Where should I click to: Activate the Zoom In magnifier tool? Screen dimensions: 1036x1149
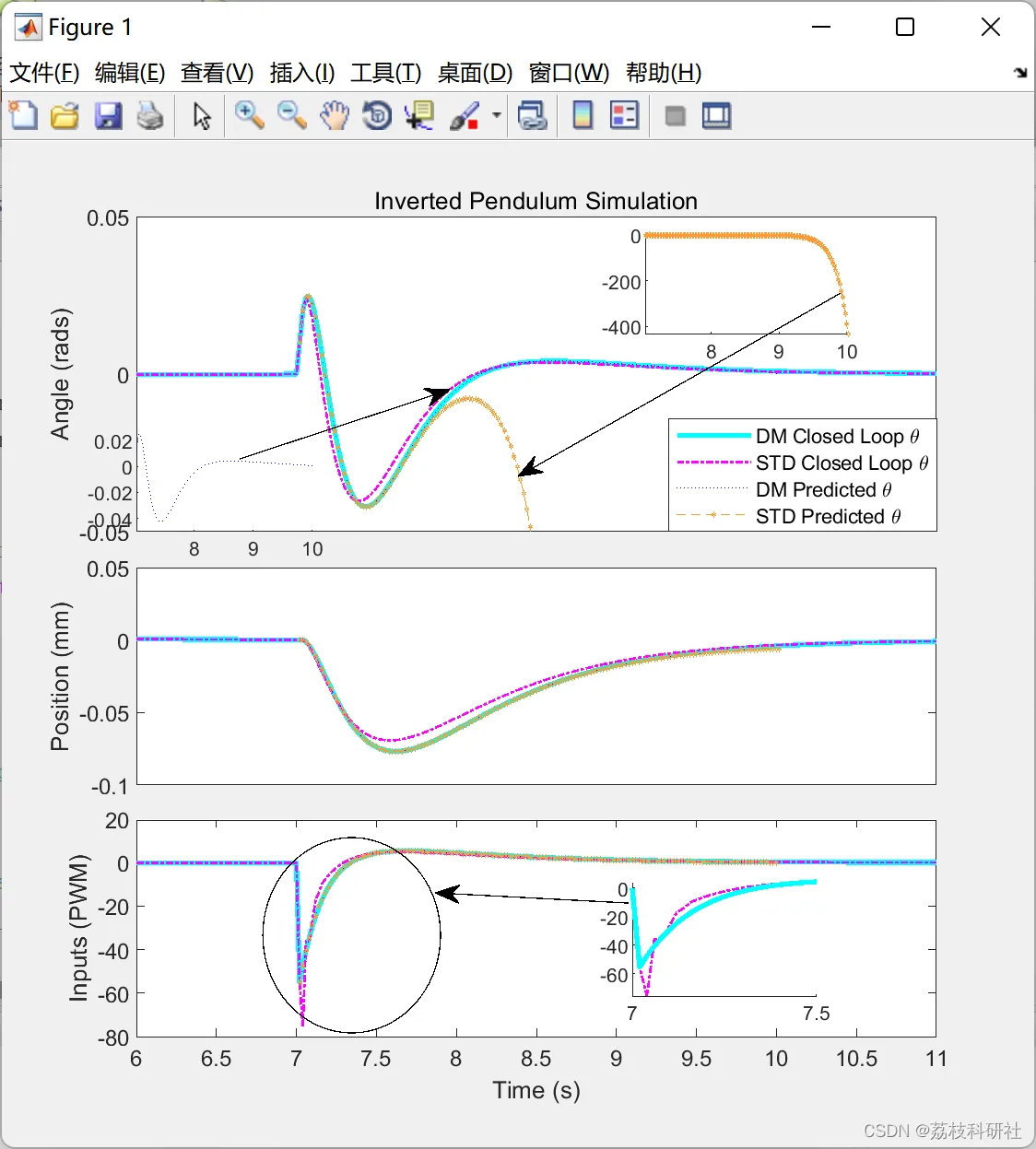[249, 116]
